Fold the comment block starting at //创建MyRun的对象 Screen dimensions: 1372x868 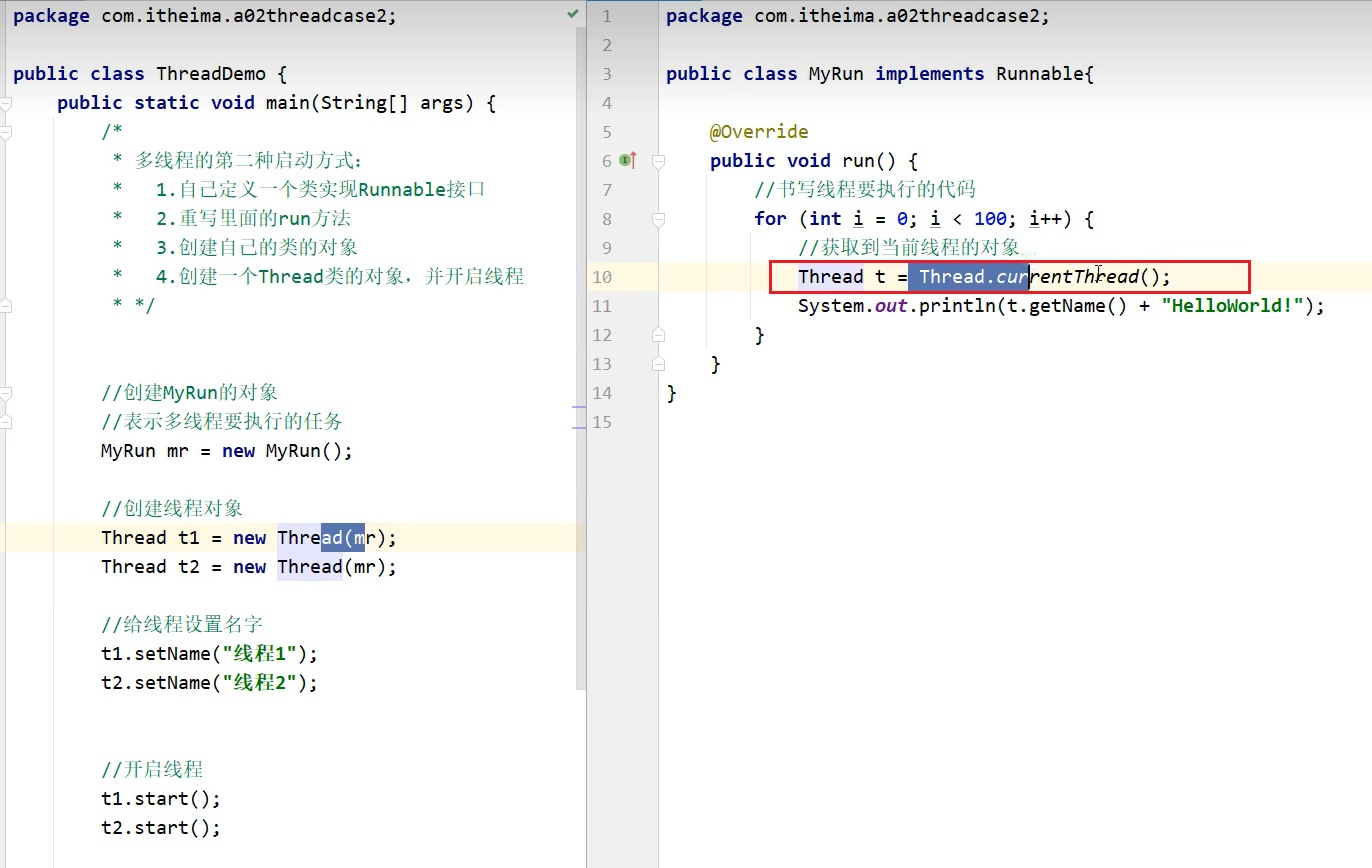point(6,393)
